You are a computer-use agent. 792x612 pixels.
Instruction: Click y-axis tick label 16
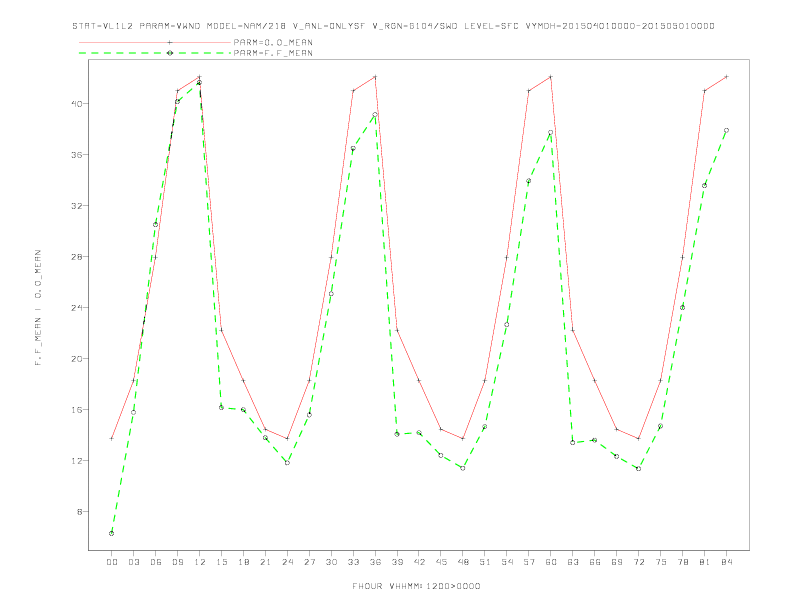(77, 410)
